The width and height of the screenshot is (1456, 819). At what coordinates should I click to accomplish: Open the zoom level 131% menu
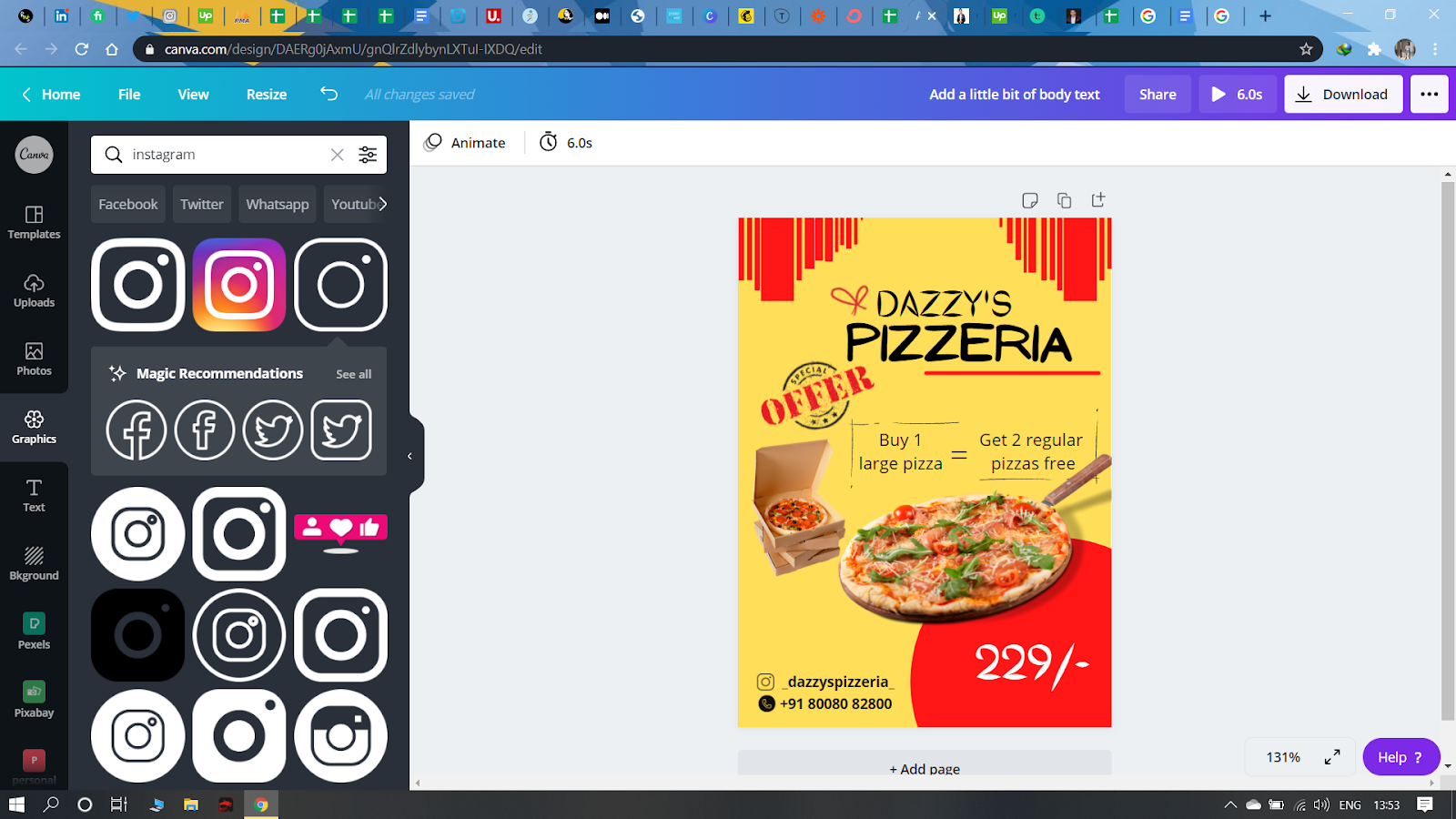(x=1283, y=757)
